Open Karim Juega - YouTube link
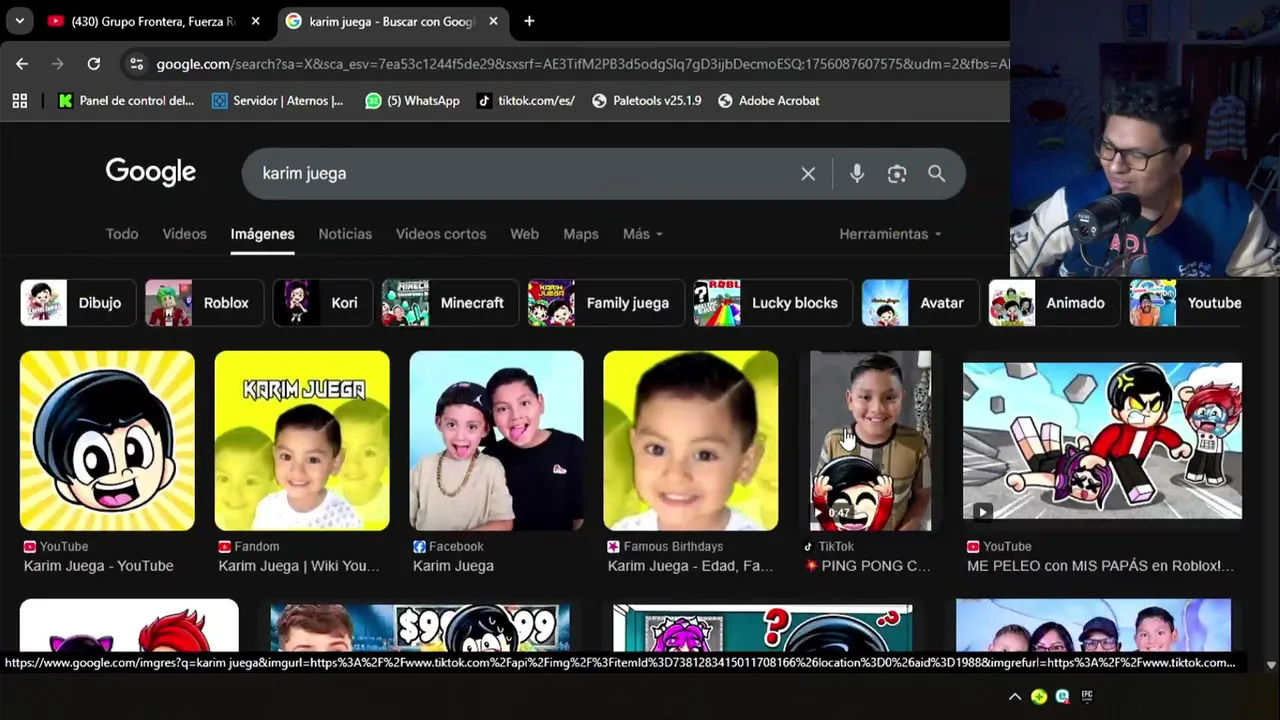The image size is (1280, 720). point(99,566)
